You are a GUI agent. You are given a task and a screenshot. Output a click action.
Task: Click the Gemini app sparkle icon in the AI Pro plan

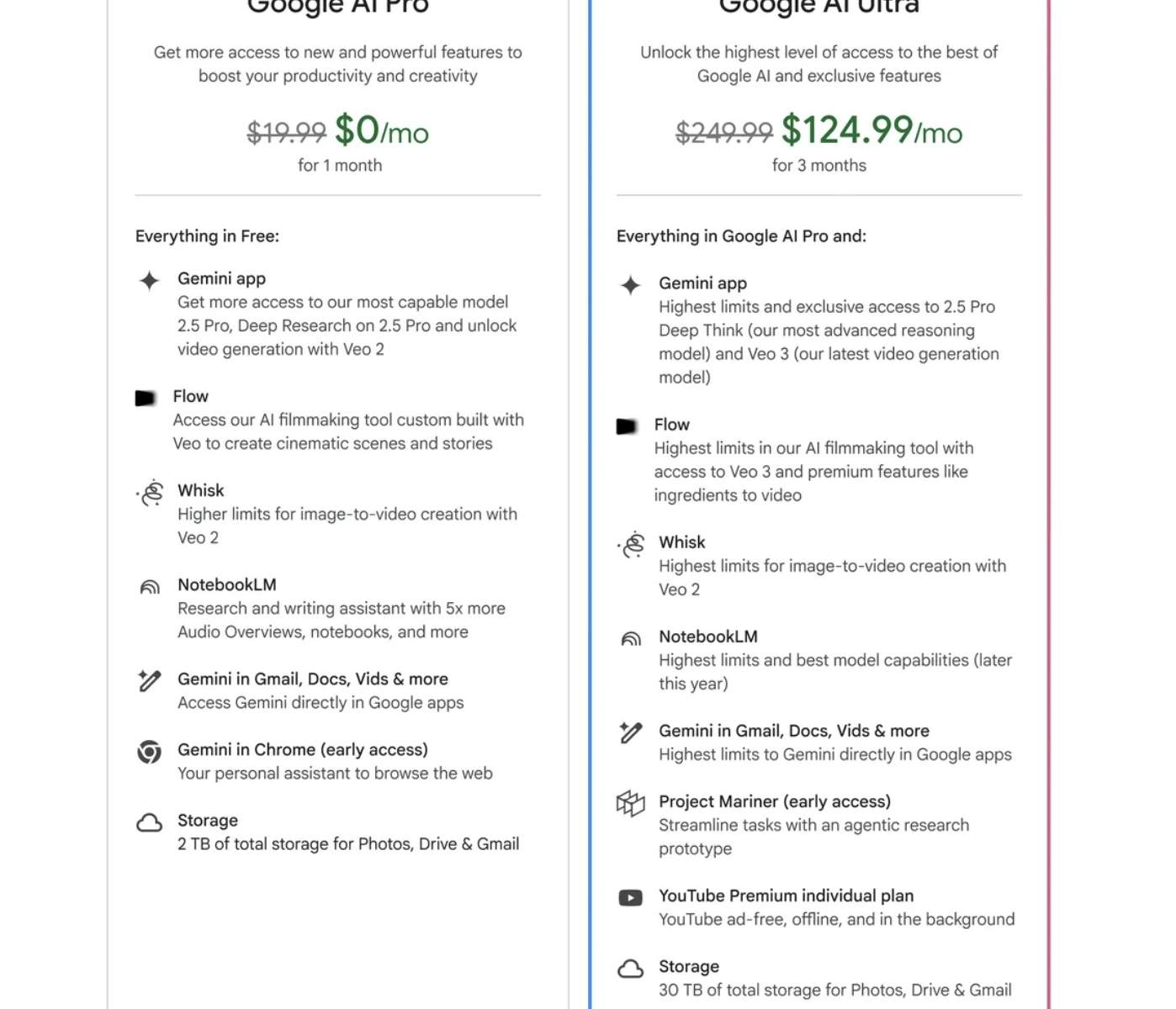149,281
